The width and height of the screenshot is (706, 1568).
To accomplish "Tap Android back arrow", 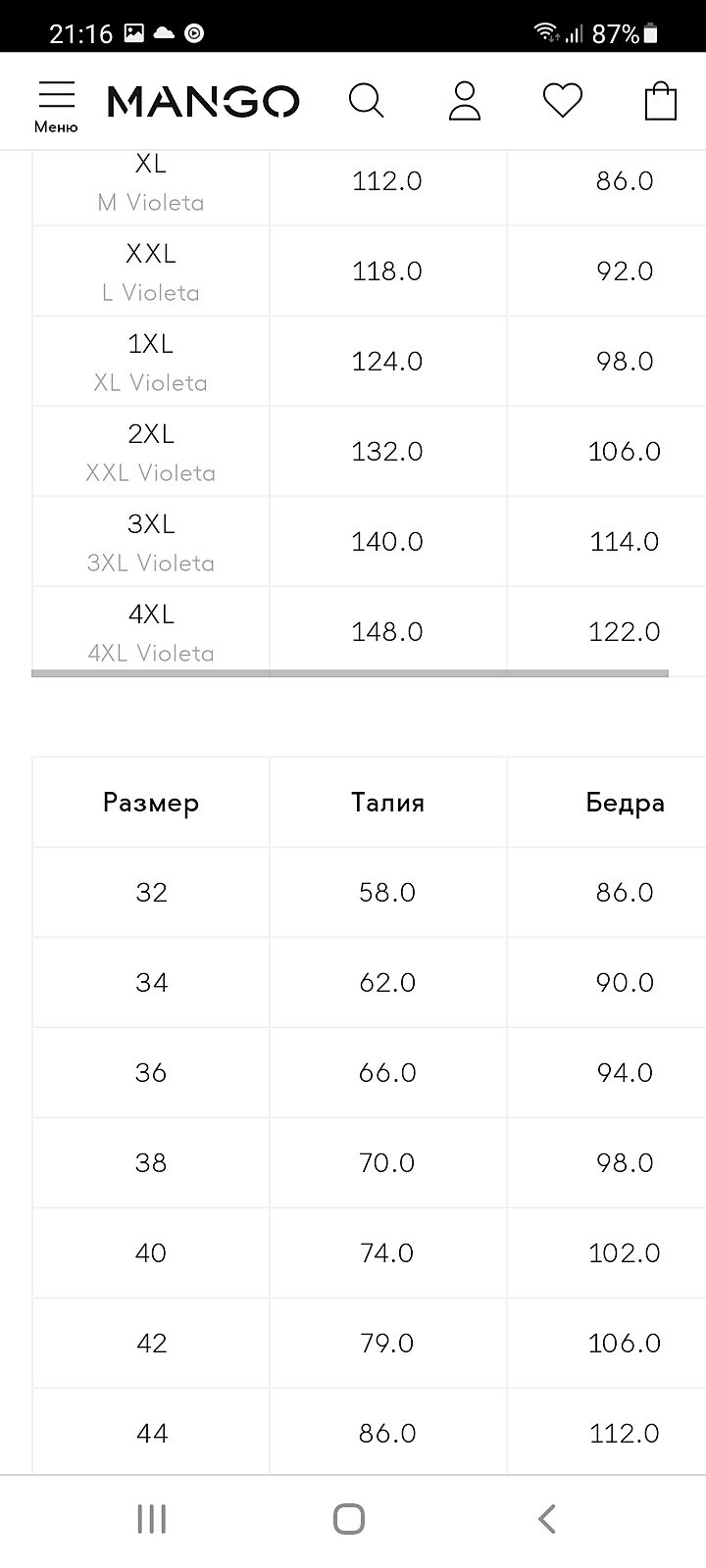I will pyautogui.click(x=547, y=1519).
